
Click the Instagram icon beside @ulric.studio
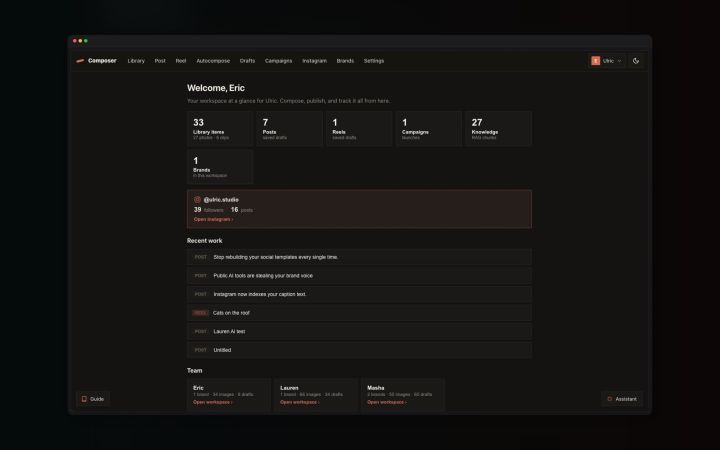tap(197, 200)
